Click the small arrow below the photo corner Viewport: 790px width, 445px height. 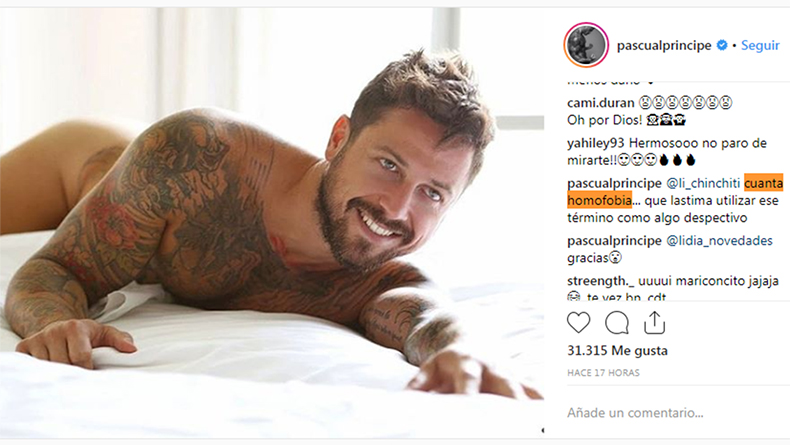(x=543, y=430)
